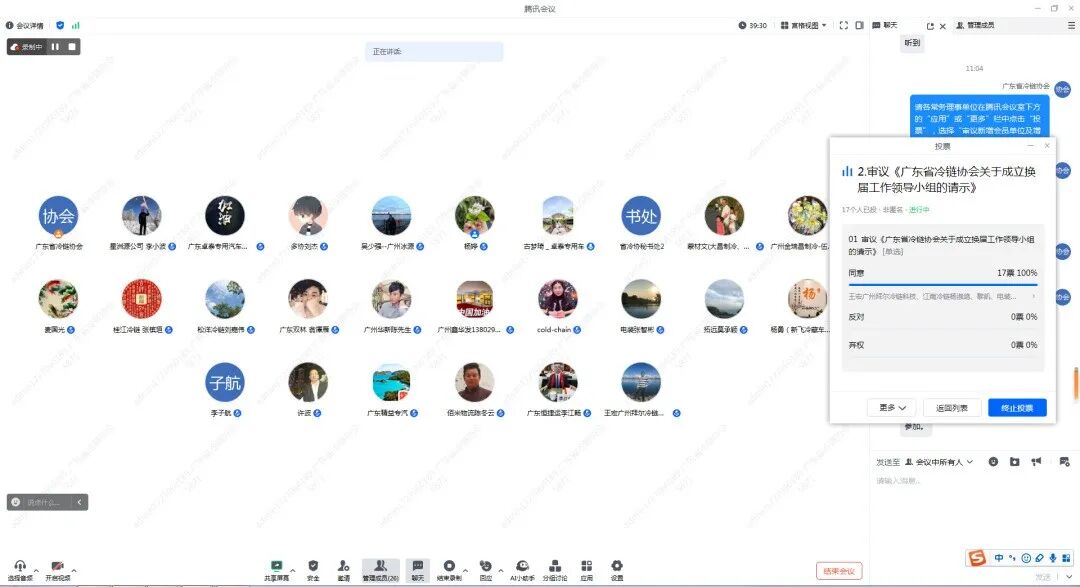
Task: Pause the recording
Action: pos(54,47)
